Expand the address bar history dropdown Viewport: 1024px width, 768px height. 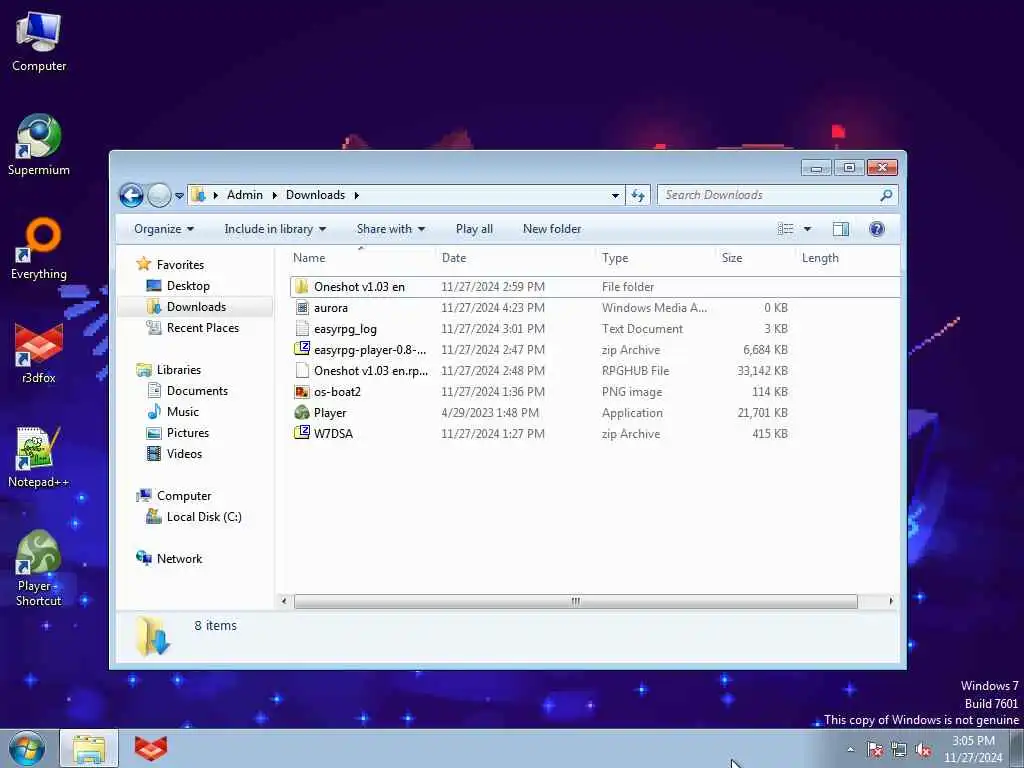615,195
